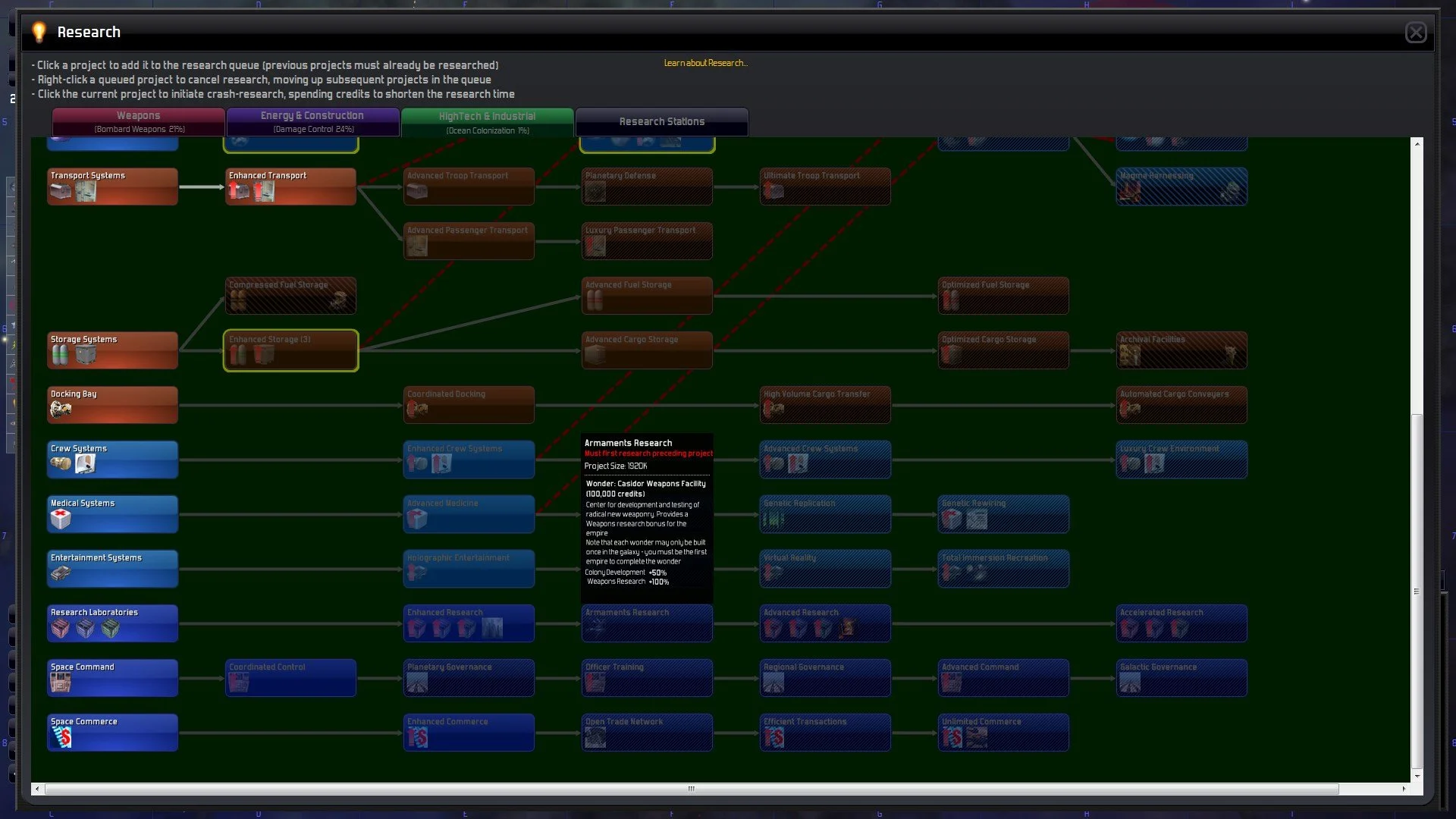
Task: Click the Entertainment Systems component icon
Action: point(61,573)
